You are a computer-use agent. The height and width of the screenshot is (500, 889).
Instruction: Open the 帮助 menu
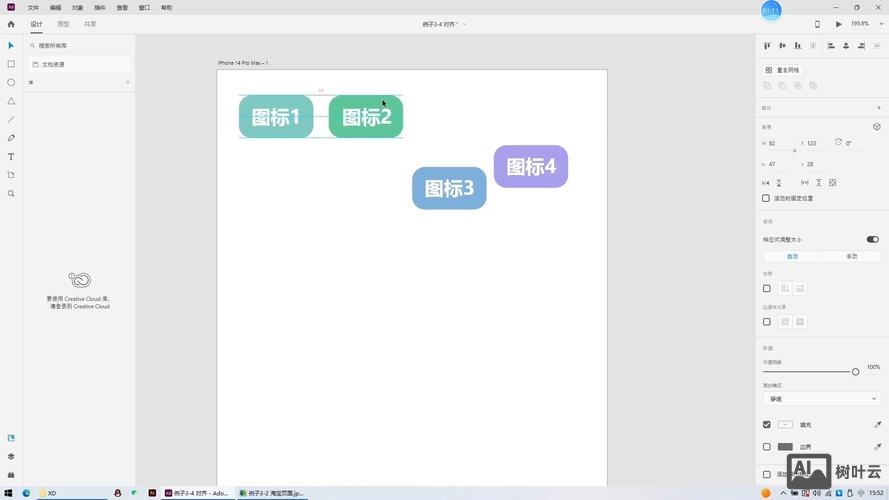pyautogui.click(x=166, y=8)
